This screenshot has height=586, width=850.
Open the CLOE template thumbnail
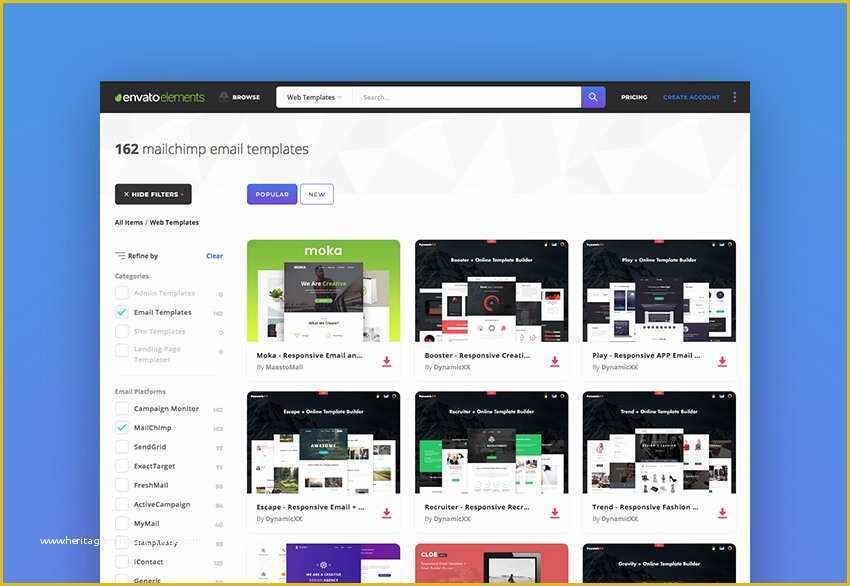pyautogui.click(x=492, y=563)
